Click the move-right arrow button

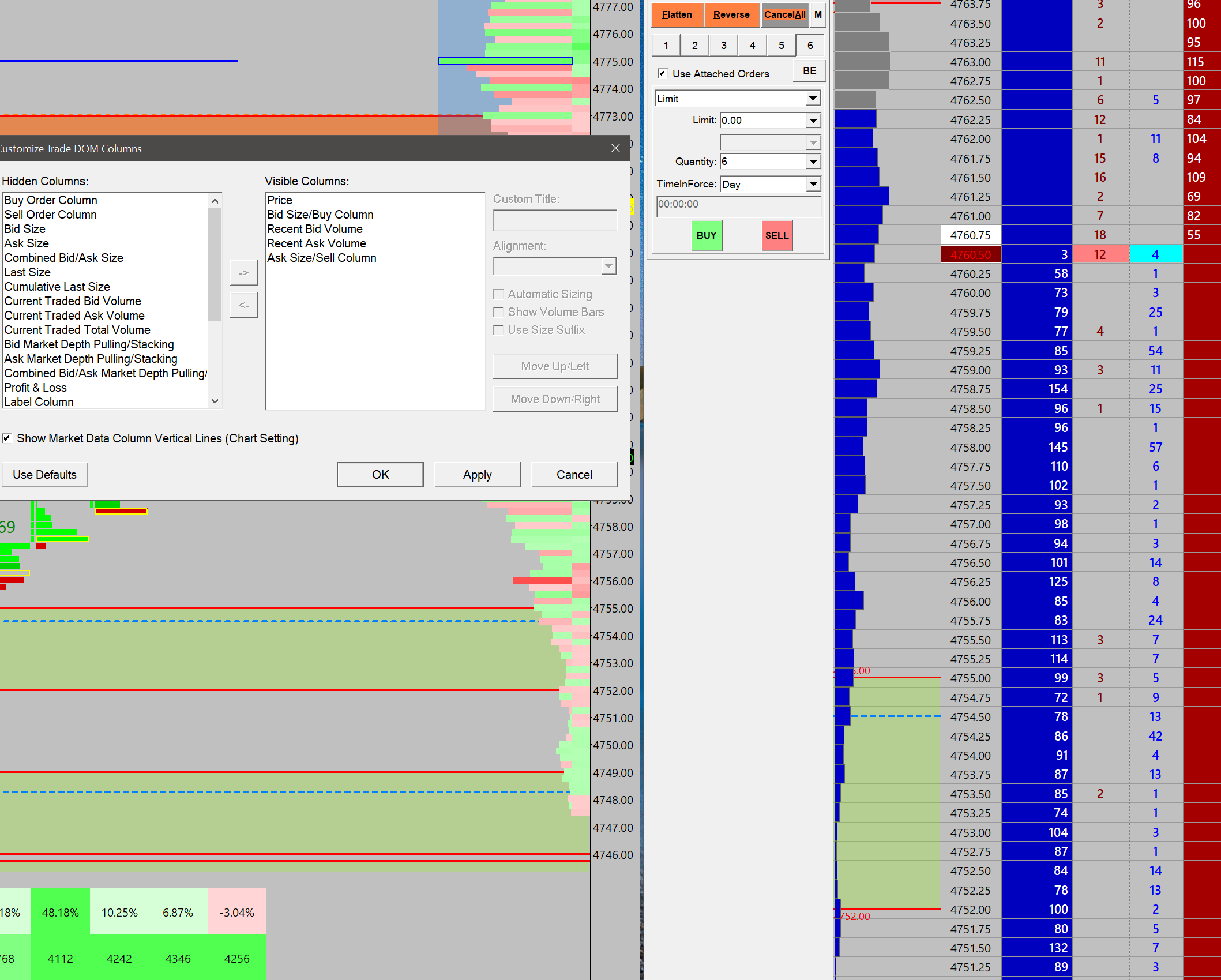[x=243, y=273]
